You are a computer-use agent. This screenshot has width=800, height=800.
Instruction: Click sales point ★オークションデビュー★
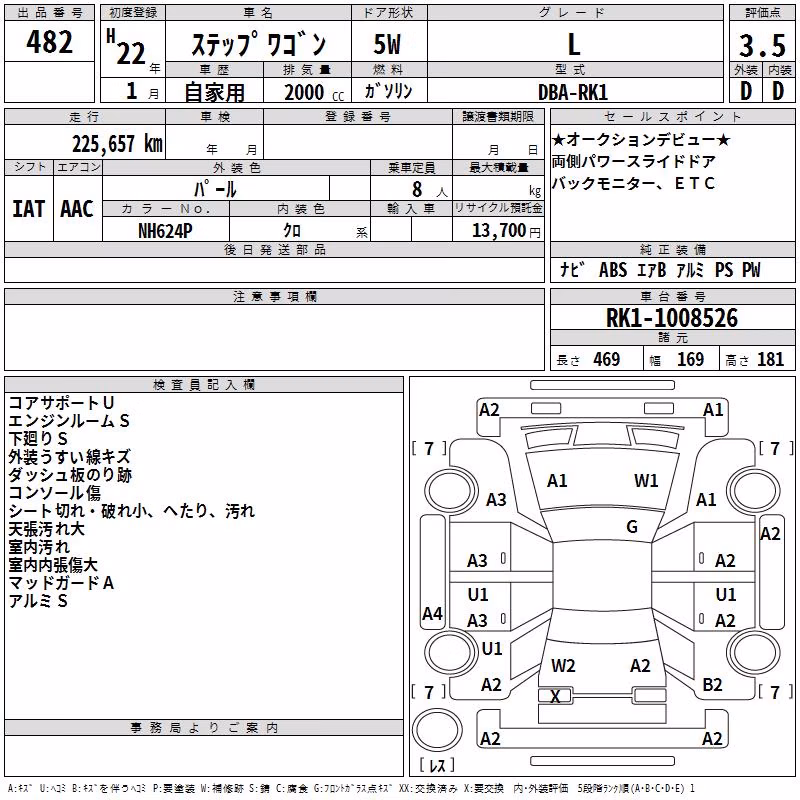click(641, 139)
